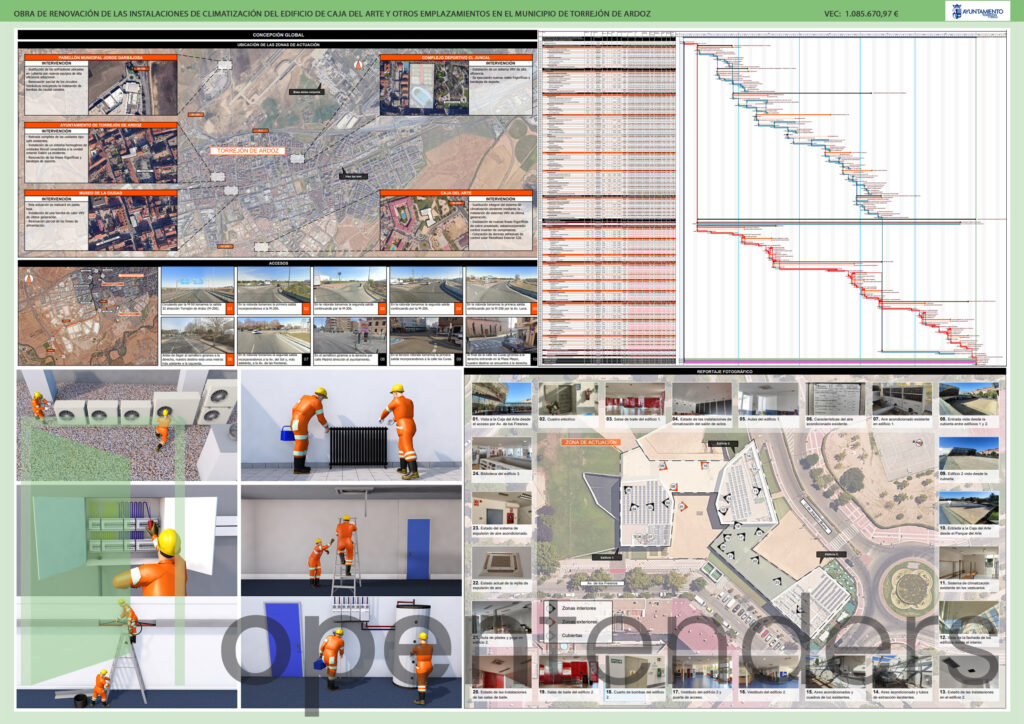
Task: Open the Pabellón Municipal Jorge Garbajosa panel header
Action: [x=100, y=58]
